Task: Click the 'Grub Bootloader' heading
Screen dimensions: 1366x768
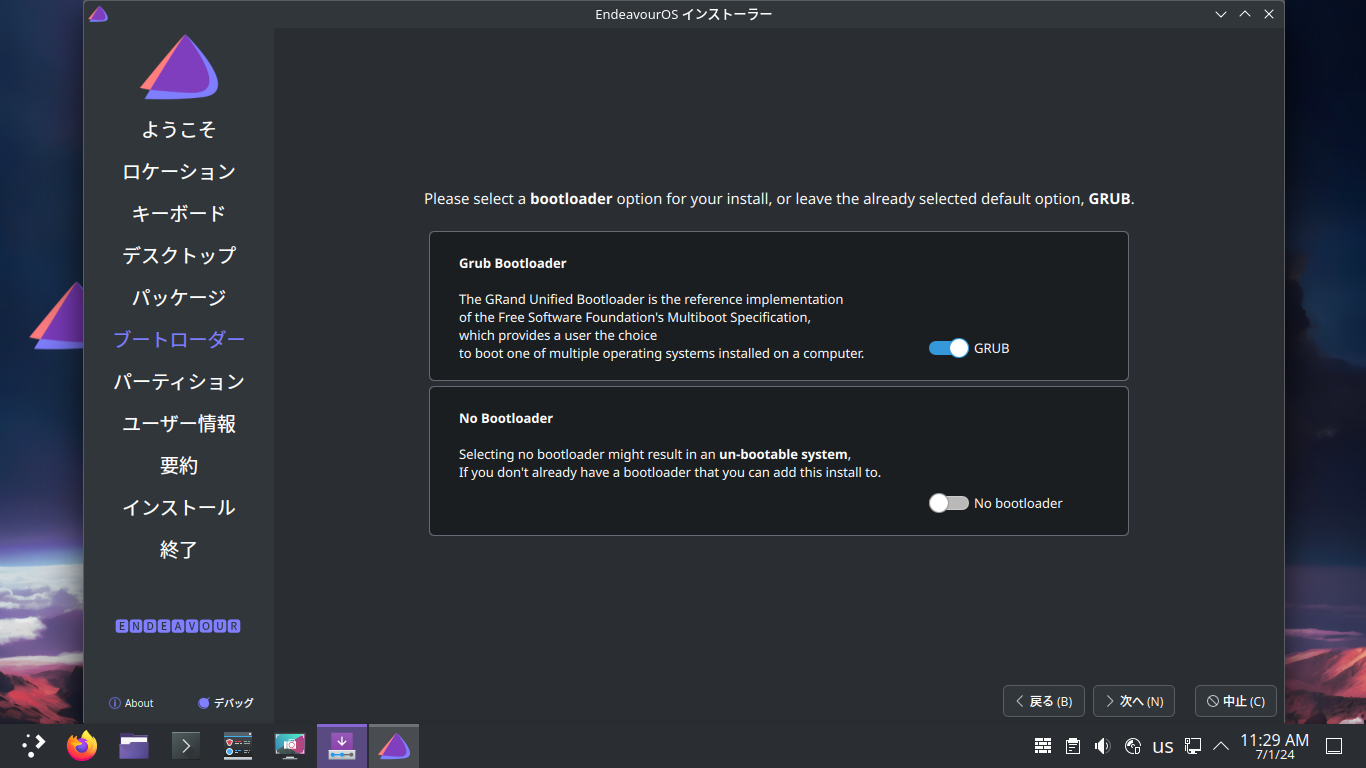Action: [x=513, y=264]
